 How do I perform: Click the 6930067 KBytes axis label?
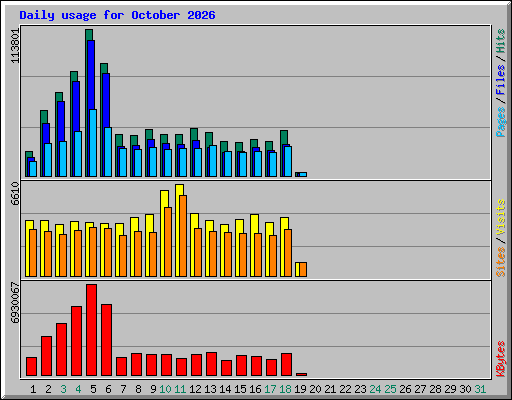pyautogui.click(x=15, y=303)
